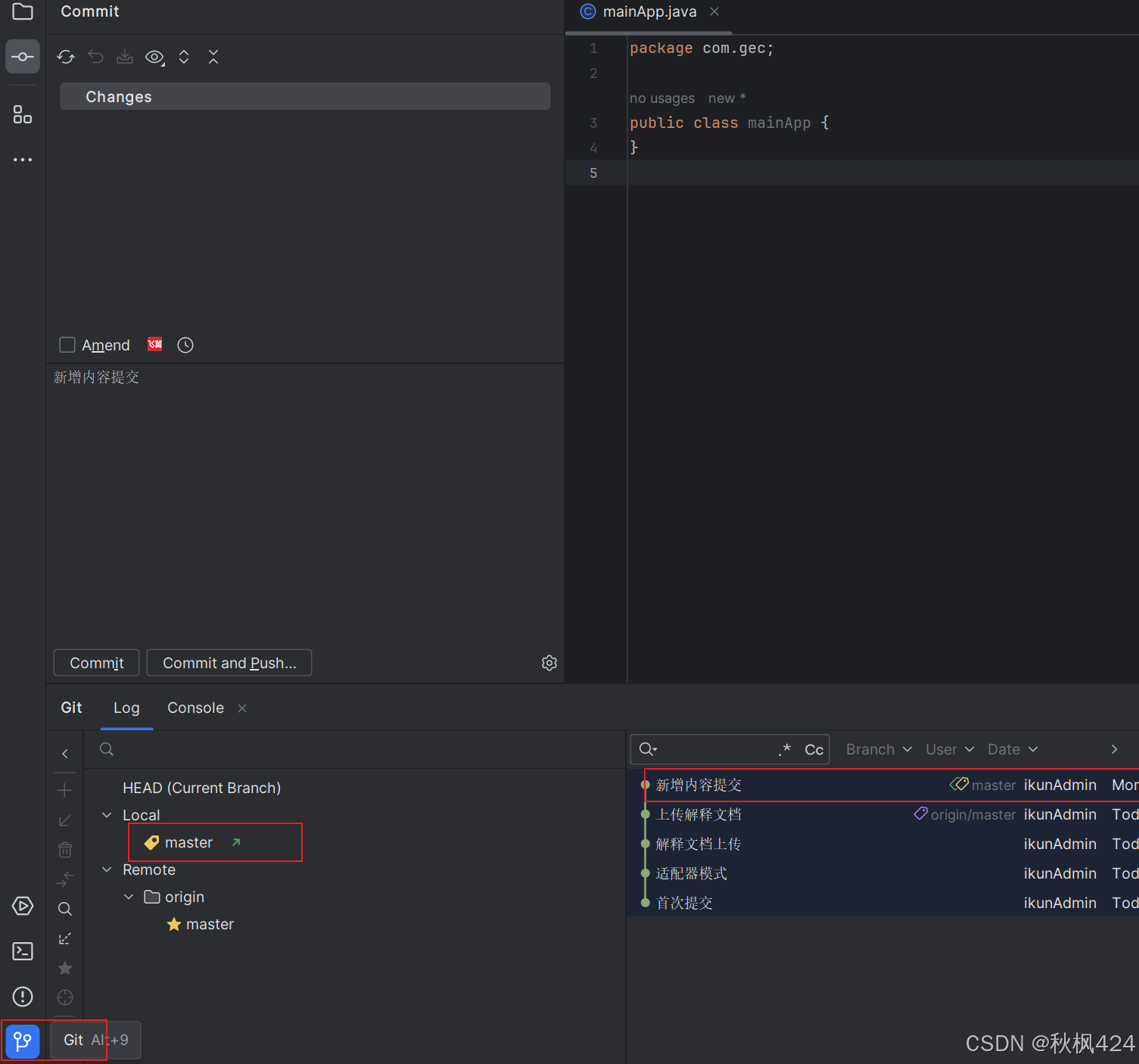Select the mainApp.java editor tab
This screenshot has height=1064, width=1139.
coord(649,11)
